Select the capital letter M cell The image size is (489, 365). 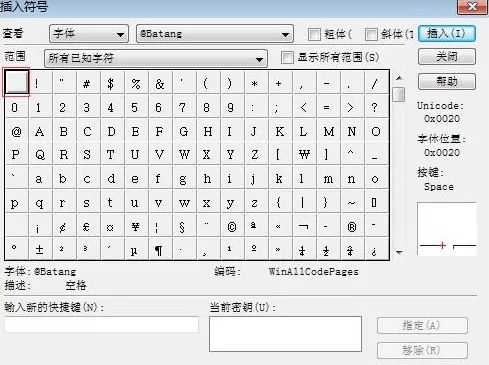pos(328,131)
